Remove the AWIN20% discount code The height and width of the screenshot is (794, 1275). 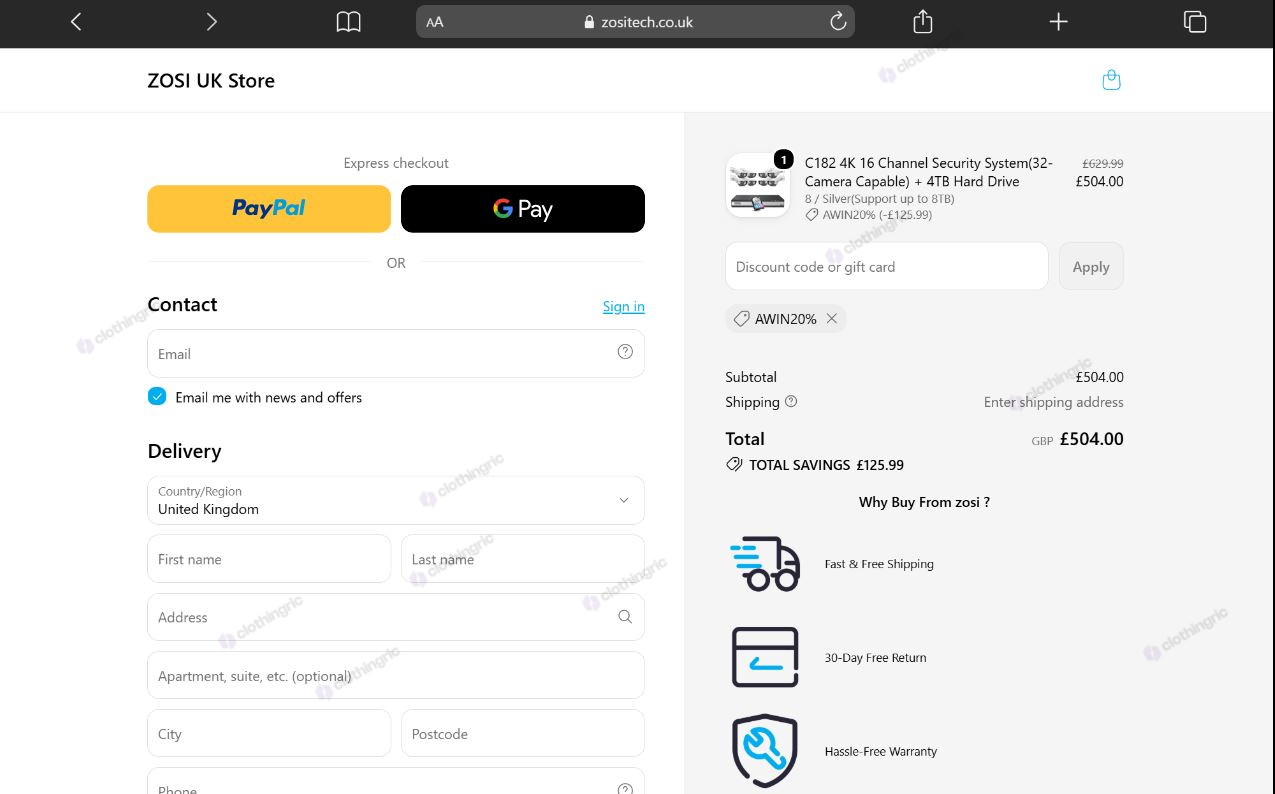pyautogui.click(x=832, y=319)
